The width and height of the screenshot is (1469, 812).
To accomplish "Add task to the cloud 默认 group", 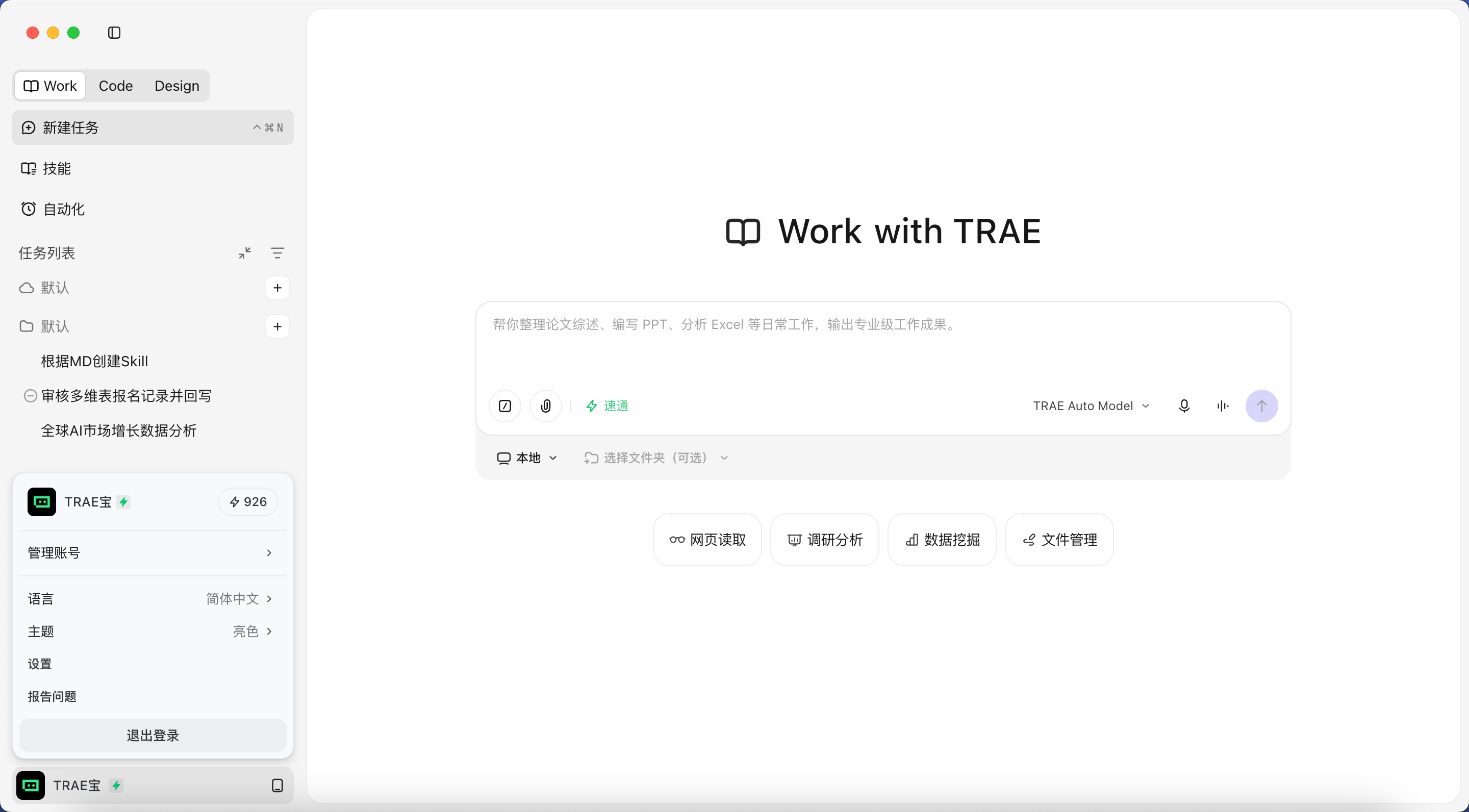I will [x=277, y=288].
